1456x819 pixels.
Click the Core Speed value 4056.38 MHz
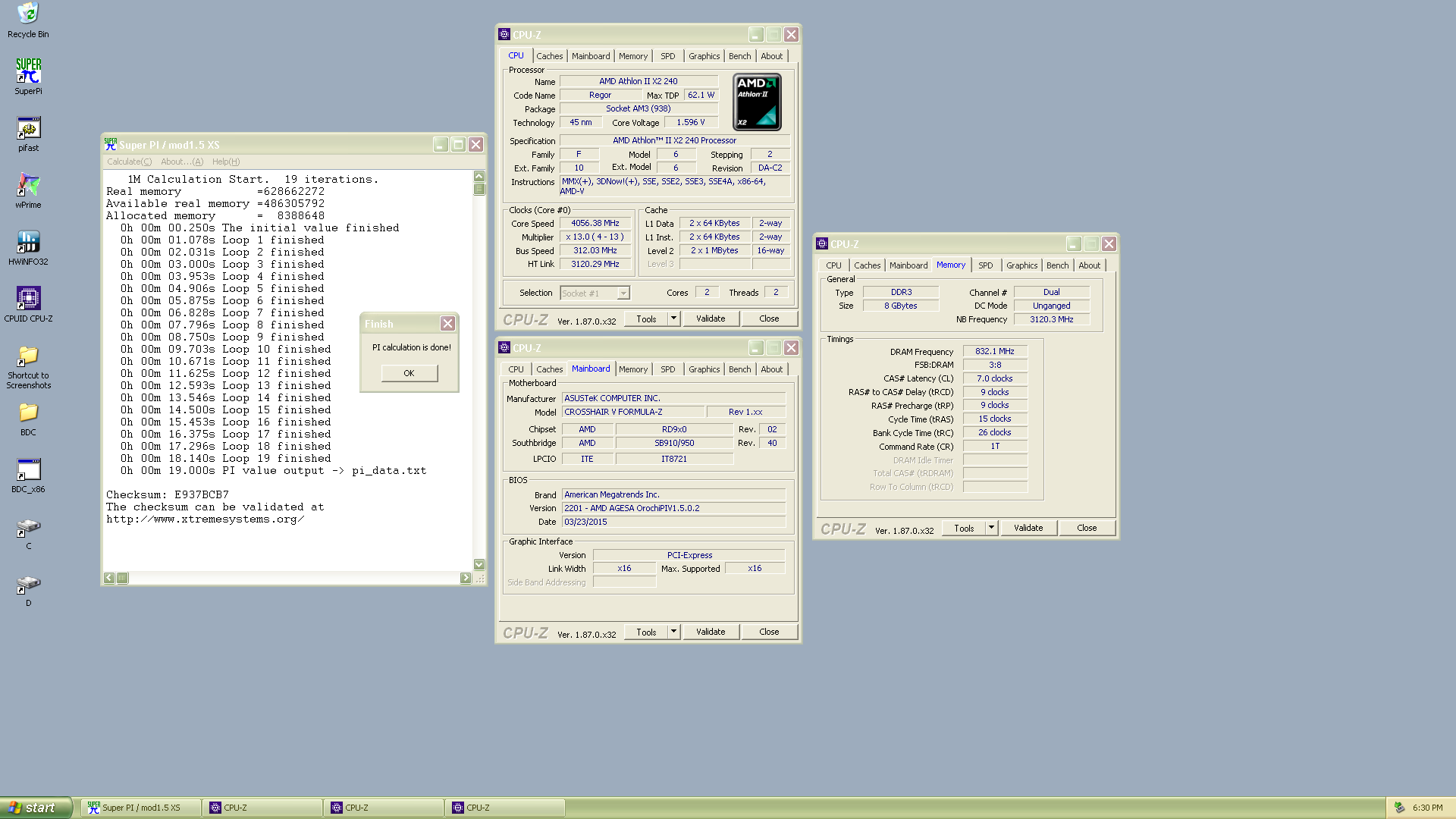click(x=595, y=223)
